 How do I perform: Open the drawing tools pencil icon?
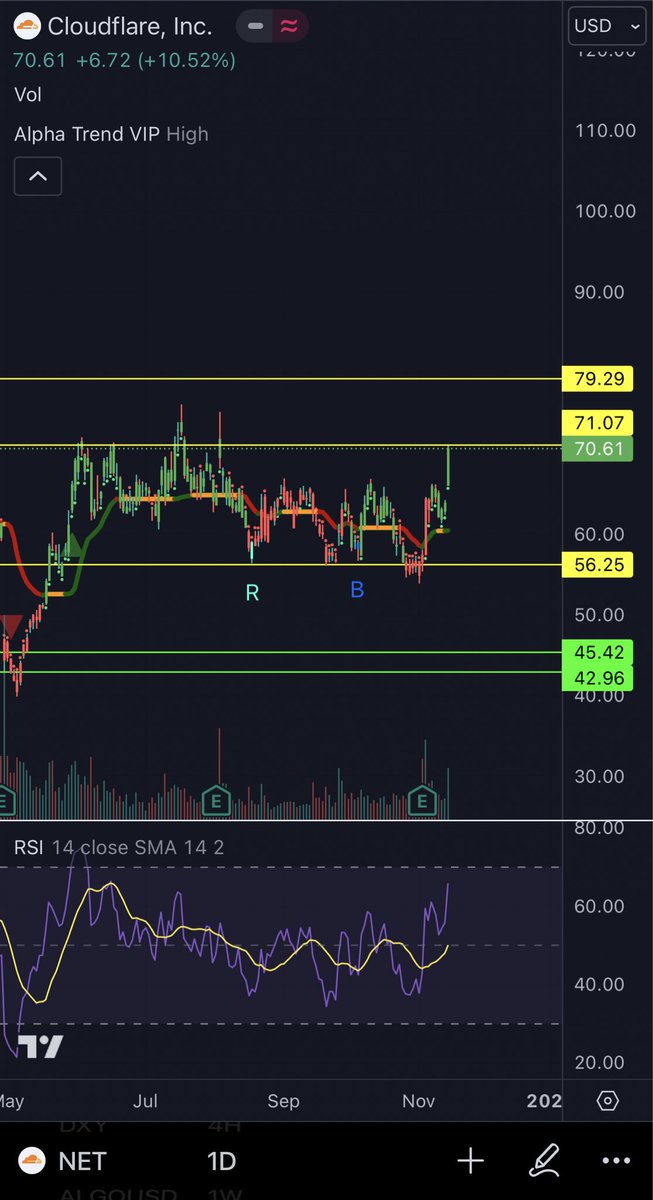(545, 1161)
